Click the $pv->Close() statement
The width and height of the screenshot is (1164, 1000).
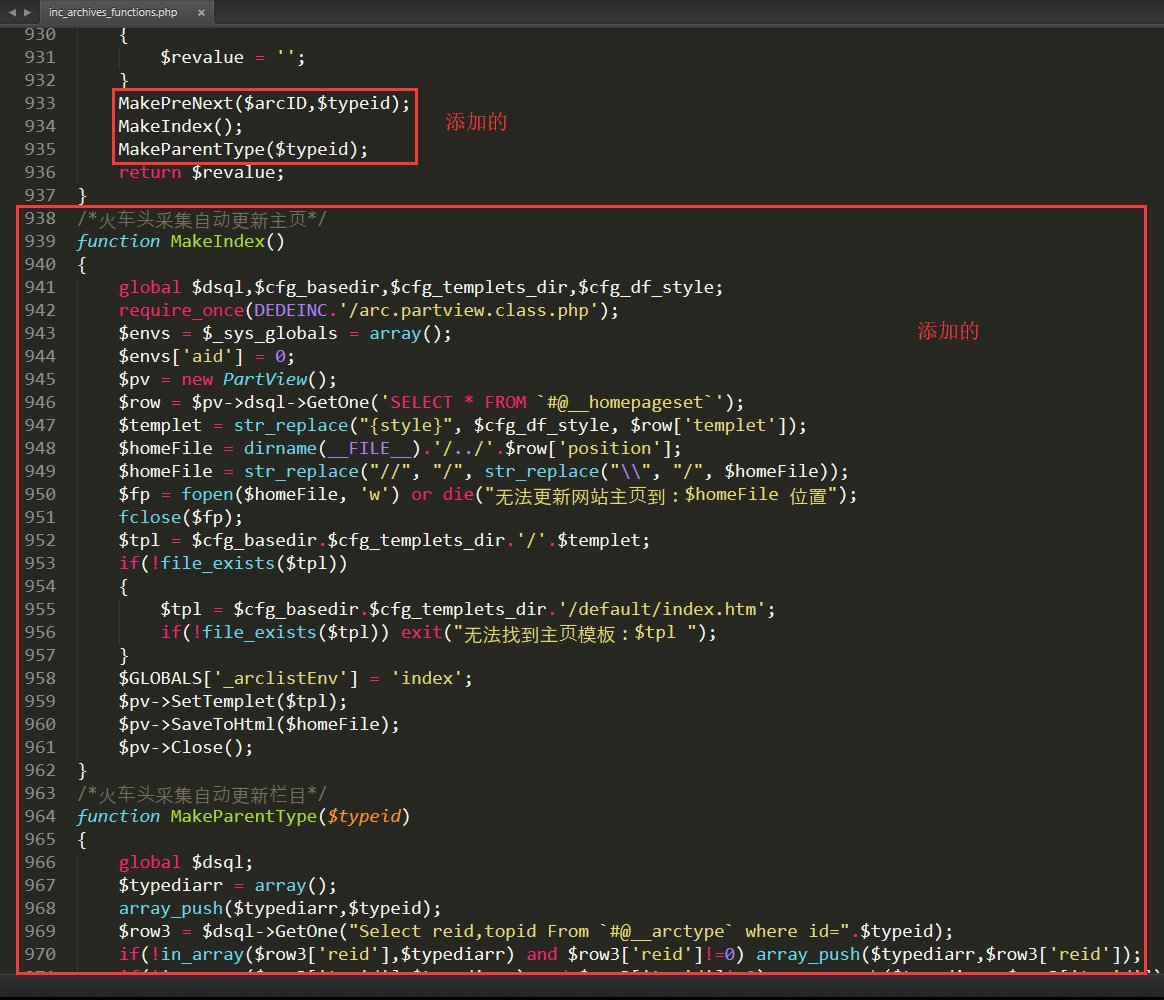point(186,747)
